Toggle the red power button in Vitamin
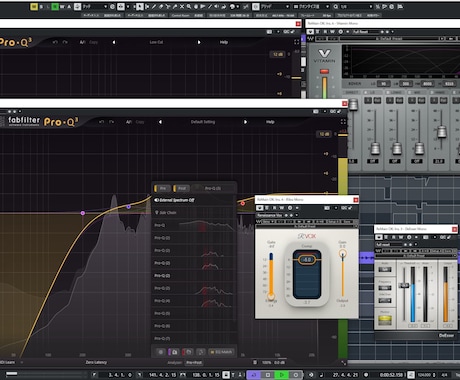 click(324, 71)
